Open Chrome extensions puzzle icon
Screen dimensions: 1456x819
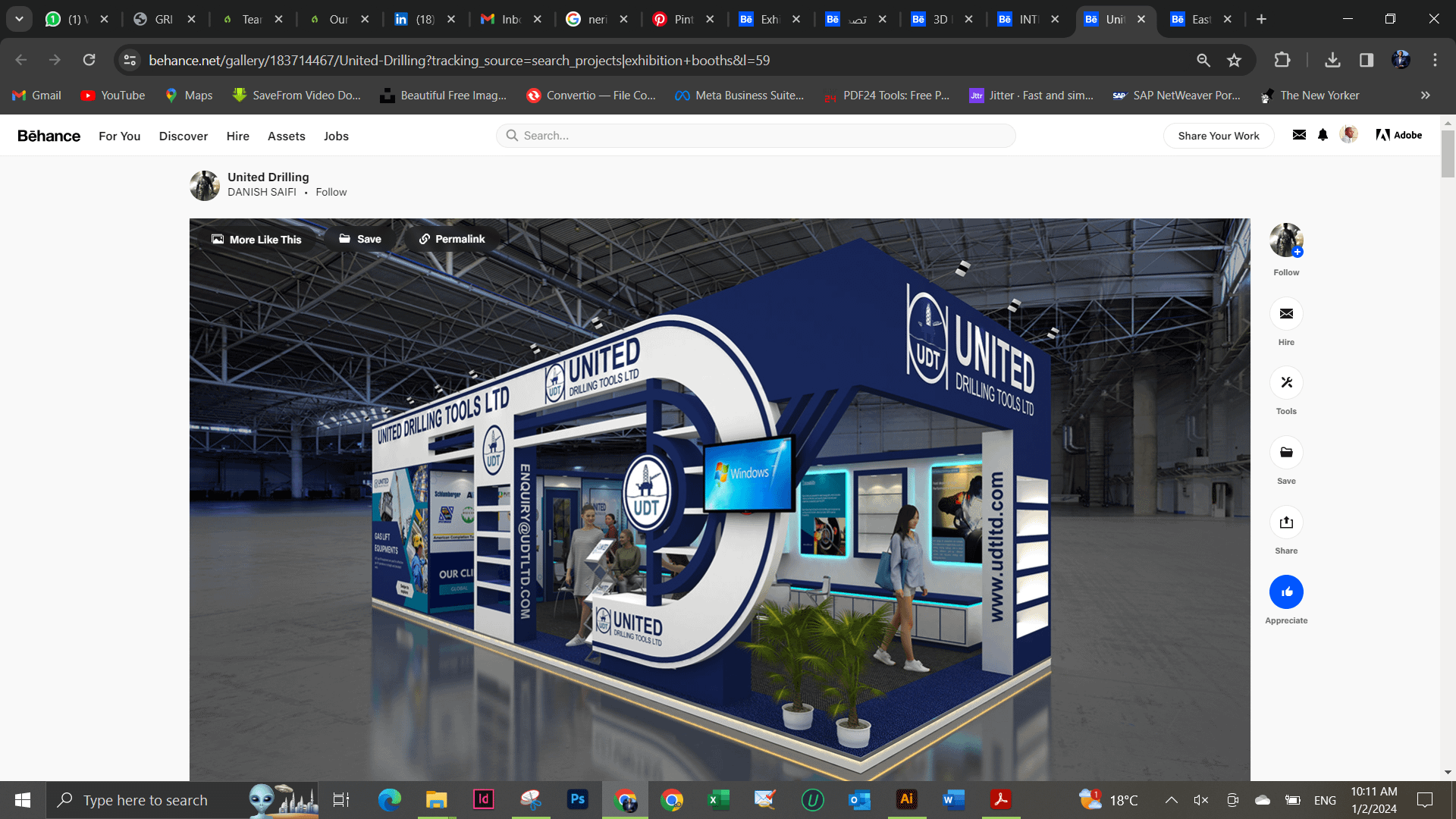click(1282, 60)
